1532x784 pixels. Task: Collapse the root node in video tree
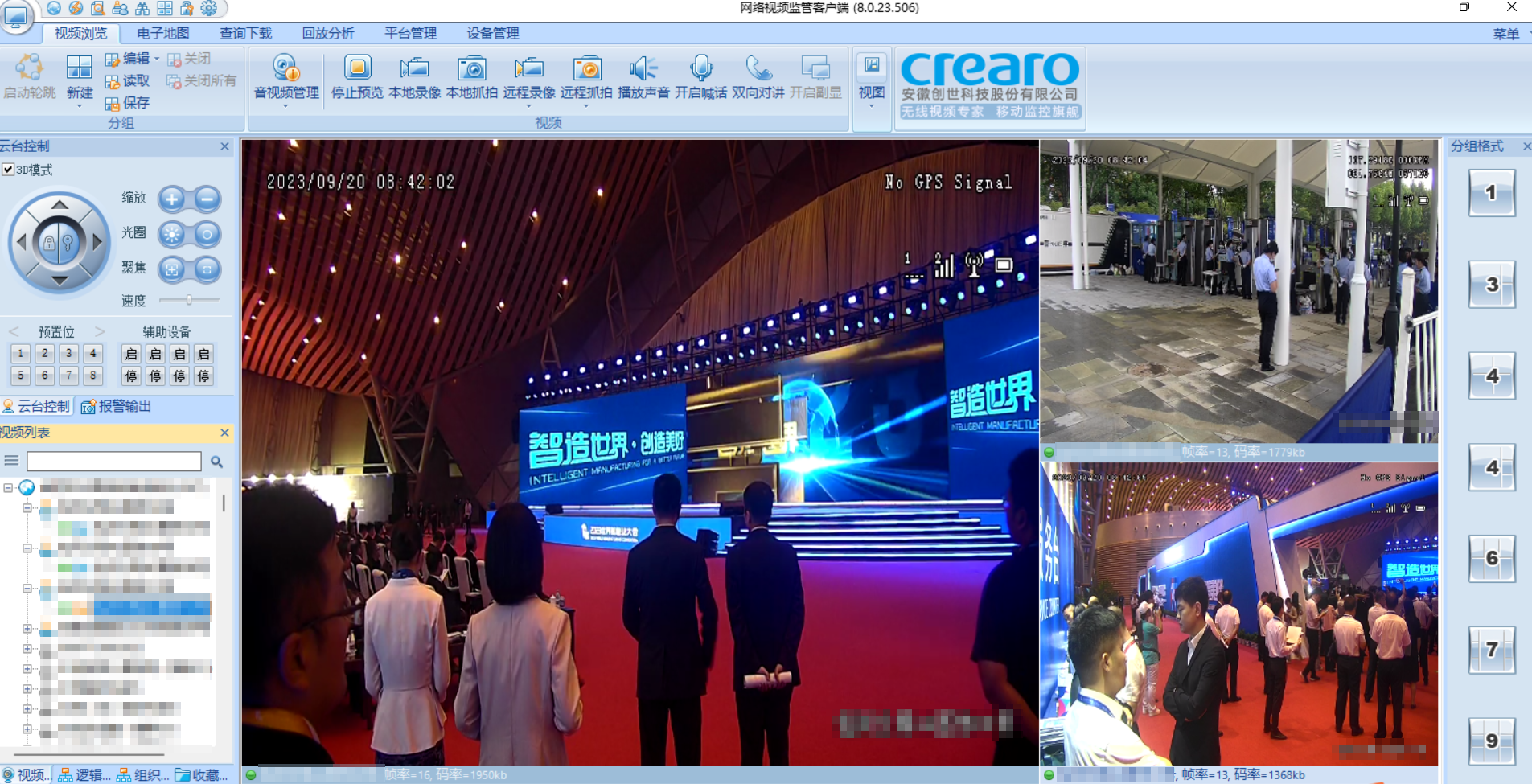click(x=8, y=487)
